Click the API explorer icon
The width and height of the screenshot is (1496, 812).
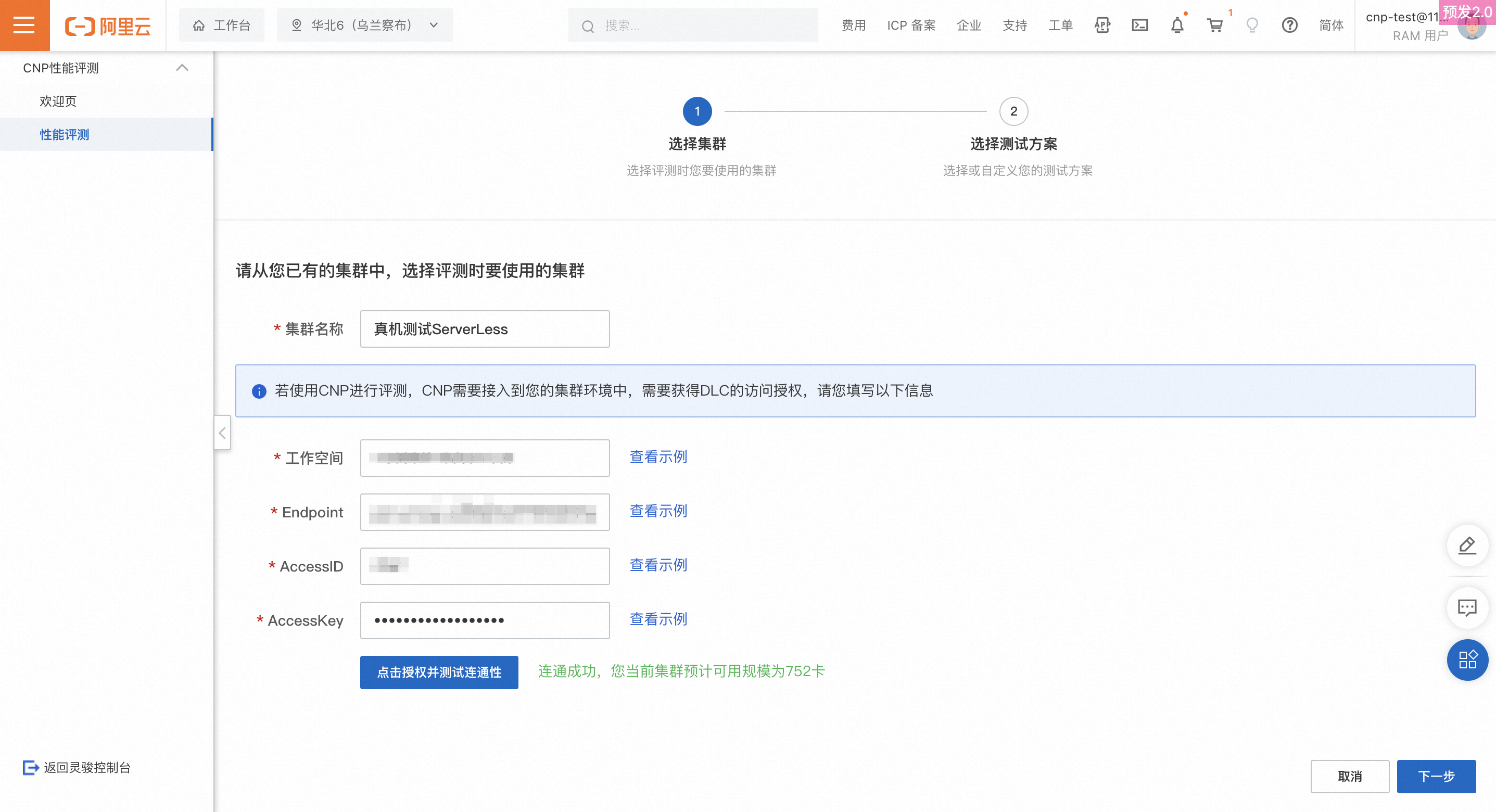(1101, 25)
